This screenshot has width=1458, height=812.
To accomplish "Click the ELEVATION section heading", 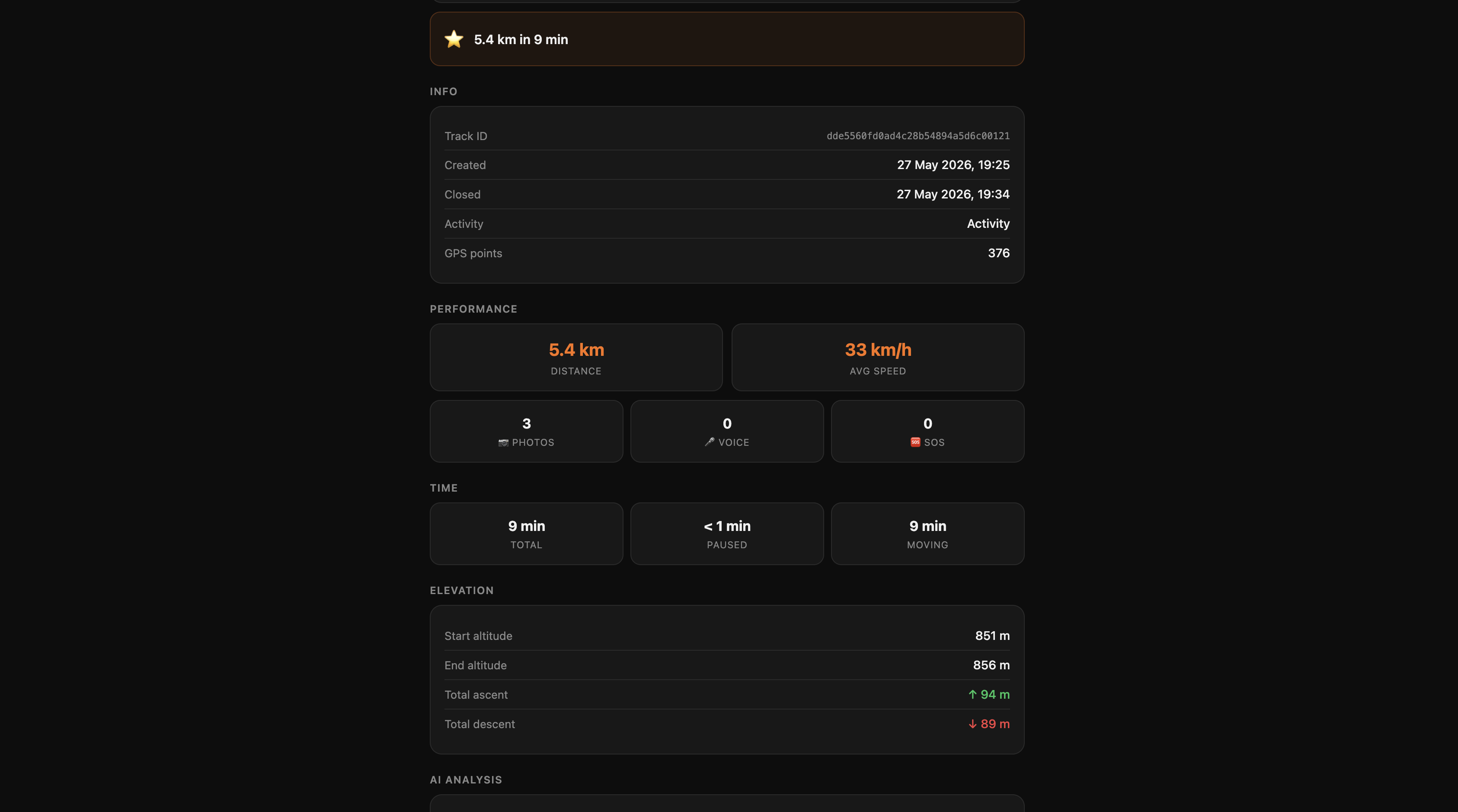I will point(461,590).
